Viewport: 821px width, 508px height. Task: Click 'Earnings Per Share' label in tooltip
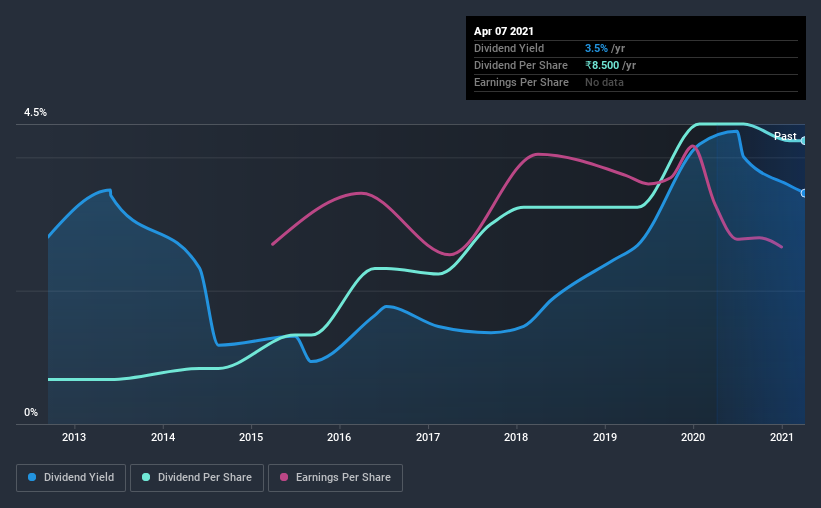[x=521, y=82]
